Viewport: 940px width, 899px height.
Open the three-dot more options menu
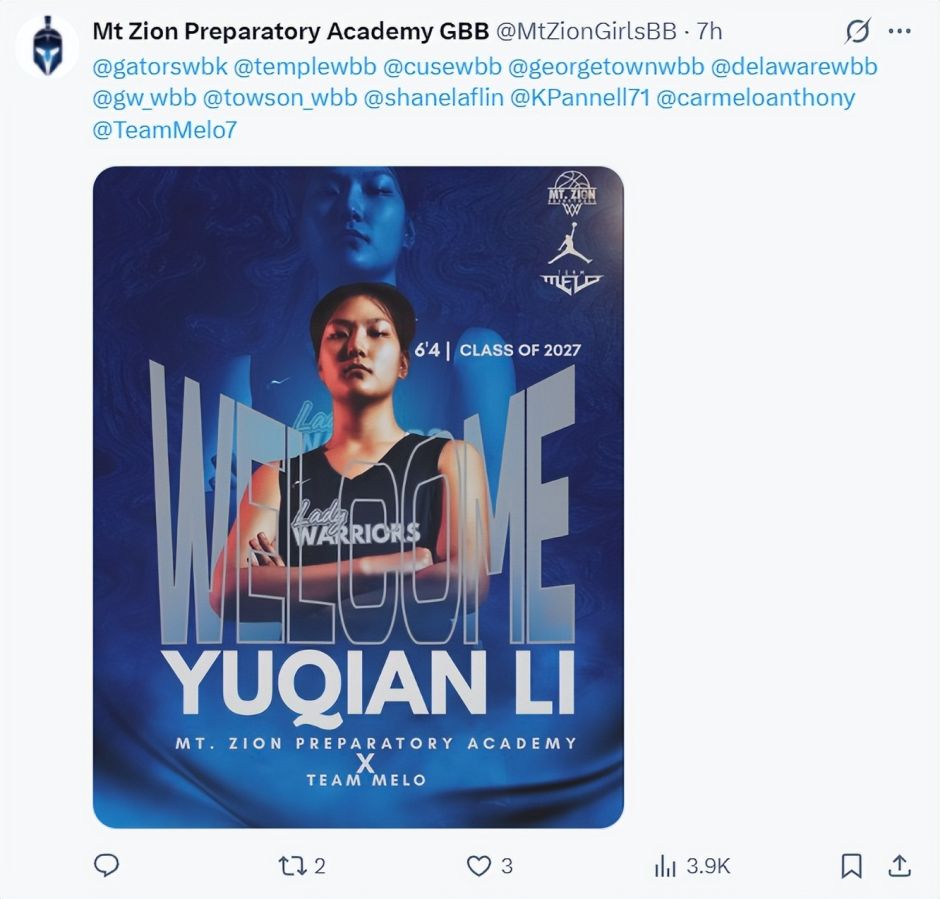click(899, 31)
